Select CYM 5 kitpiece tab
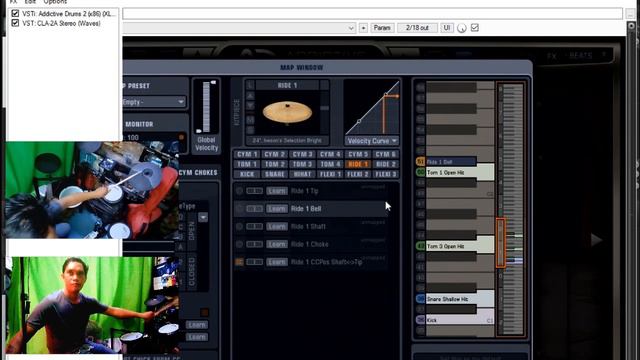 pos(358,154)
